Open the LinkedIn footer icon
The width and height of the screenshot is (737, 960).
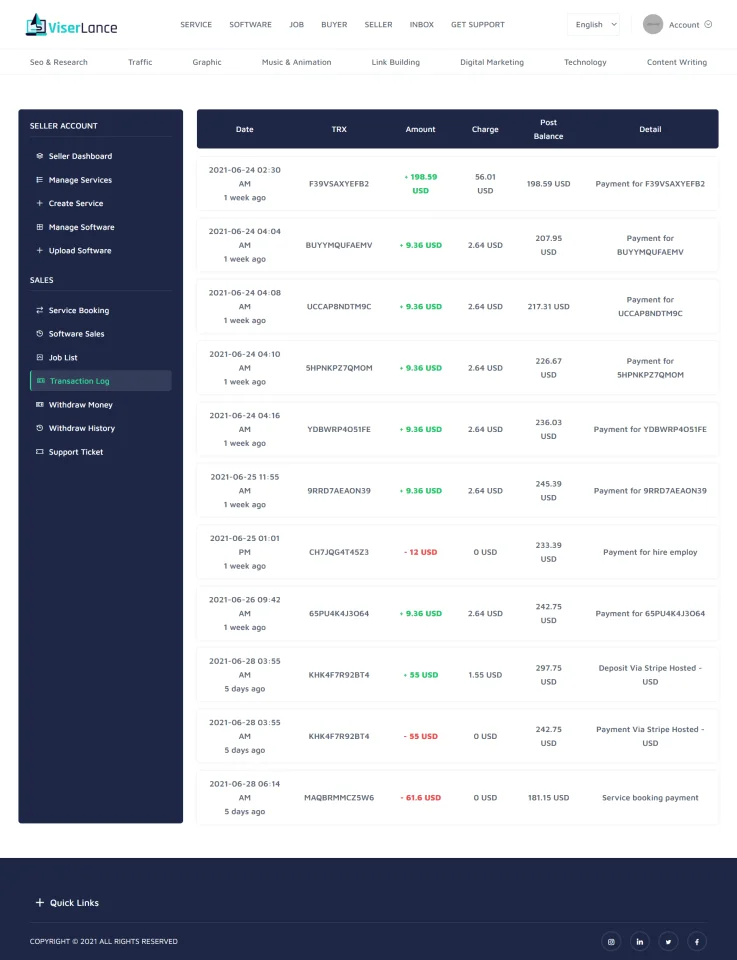(x=640, y=941)
